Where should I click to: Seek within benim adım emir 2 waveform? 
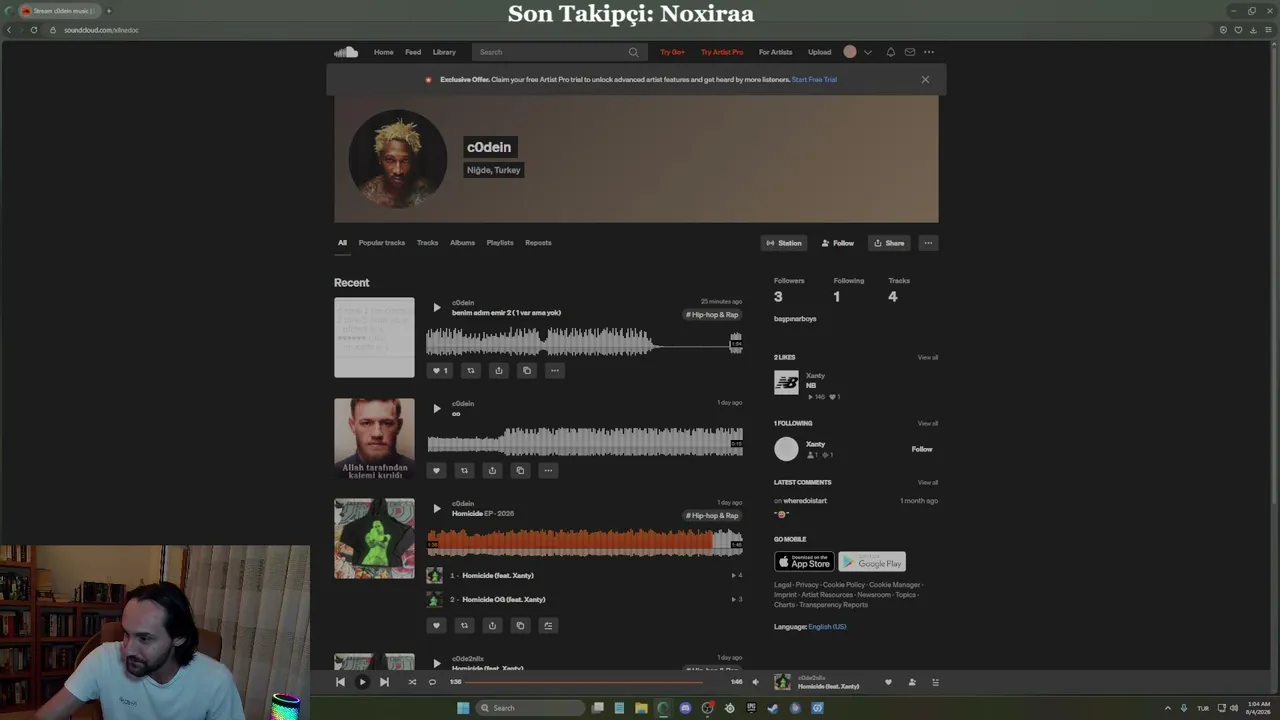[x=585, y=342]
